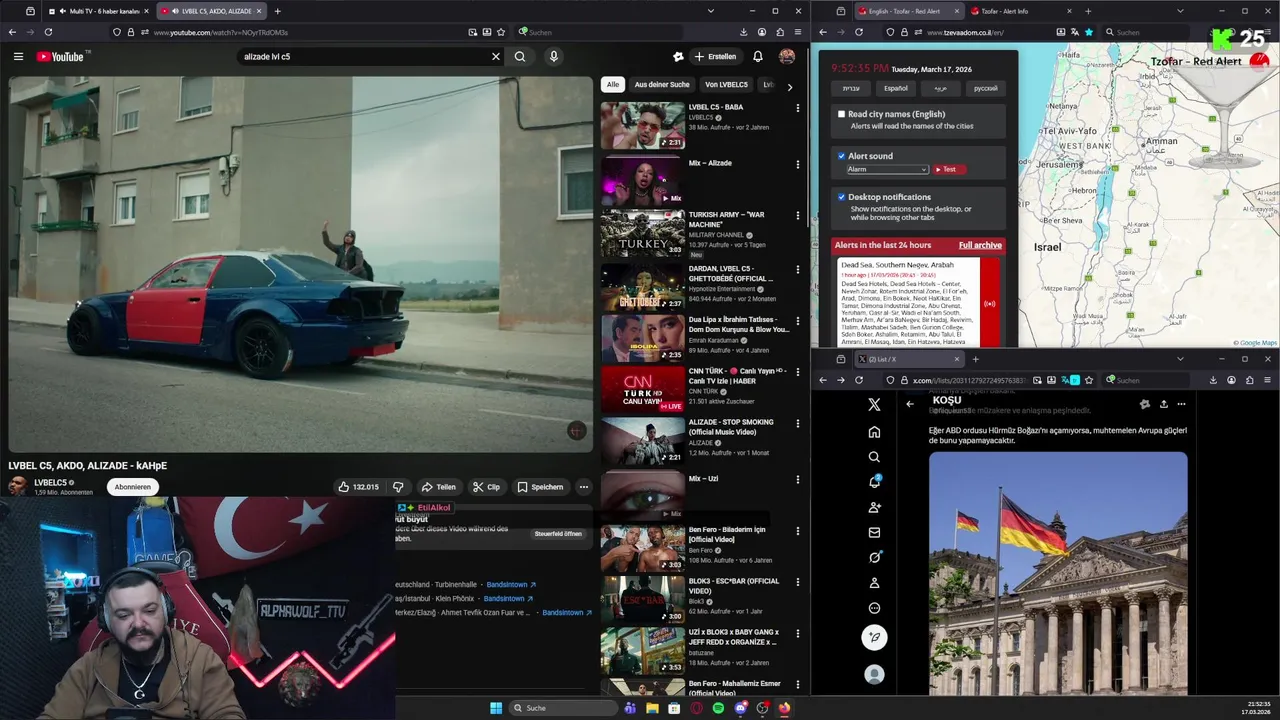Open X profile person icon

pos(874,583)
